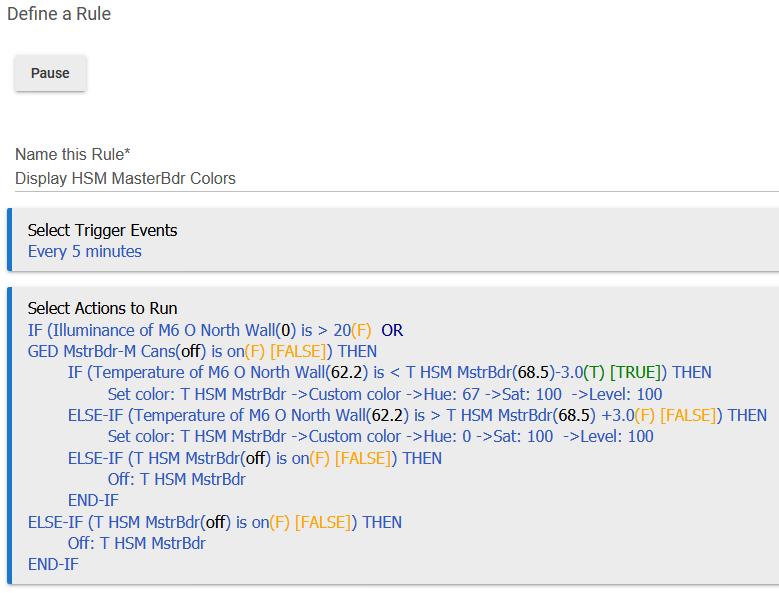
Task: Click the GED MstrBdr-M Cans condition line
Action: (x=202, y=352)
